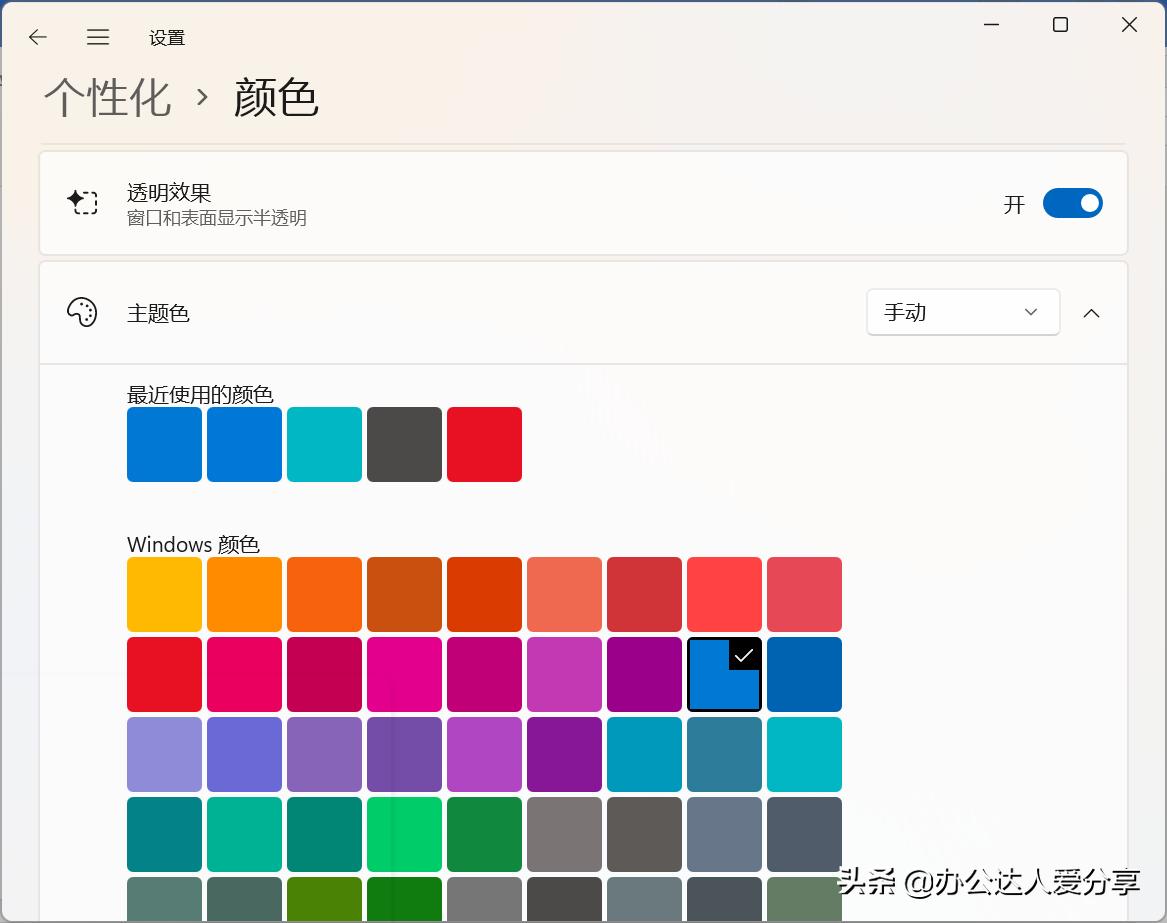This screenshot has height=923, width=1167.
Task: Click the palette icon next to 主题色
Action: coord(82,312)
